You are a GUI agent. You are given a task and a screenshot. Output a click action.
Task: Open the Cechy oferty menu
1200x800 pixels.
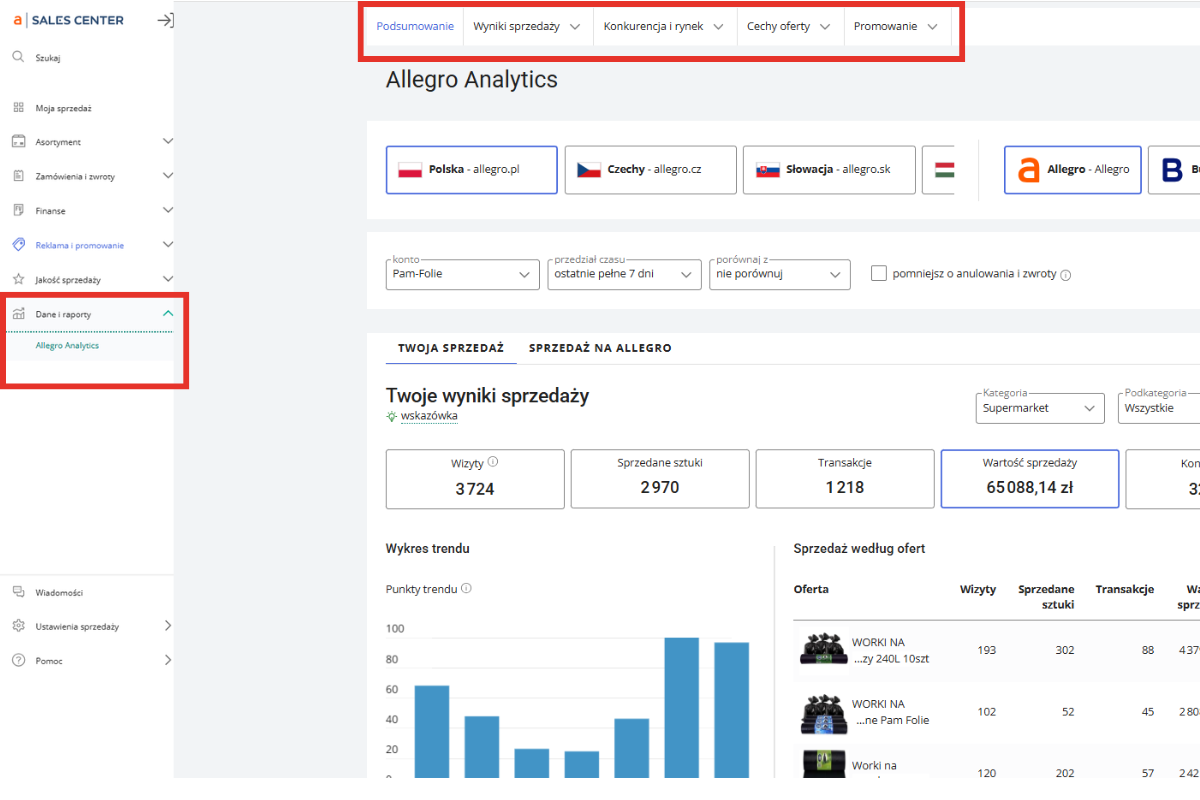(790, 27)
